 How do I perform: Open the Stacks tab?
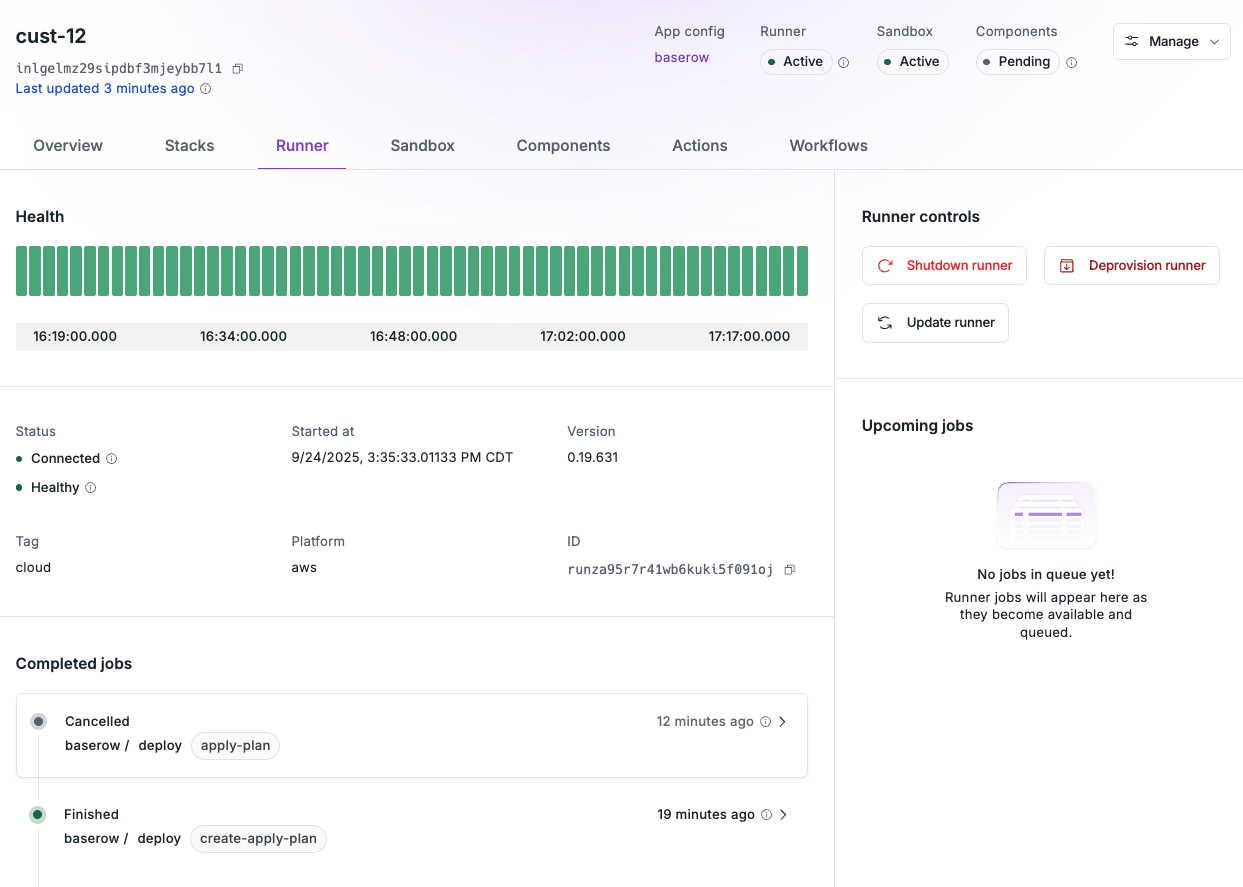tap(189, 145)
